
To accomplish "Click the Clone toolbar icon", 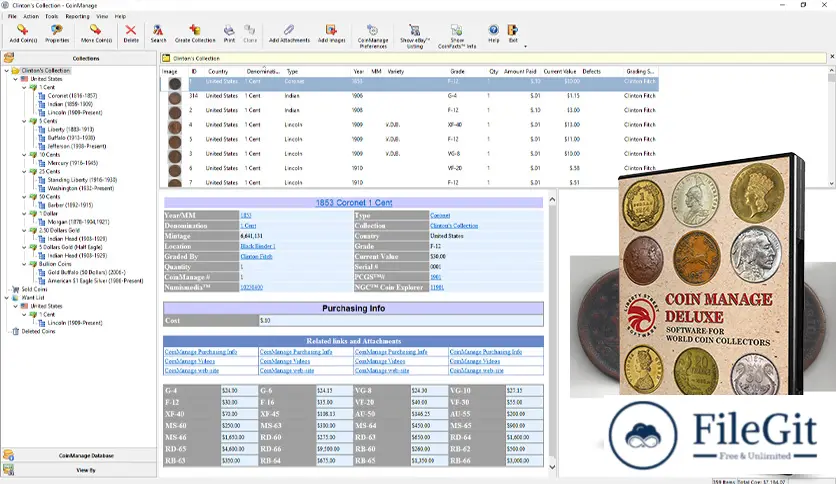I will pos(250,30).
